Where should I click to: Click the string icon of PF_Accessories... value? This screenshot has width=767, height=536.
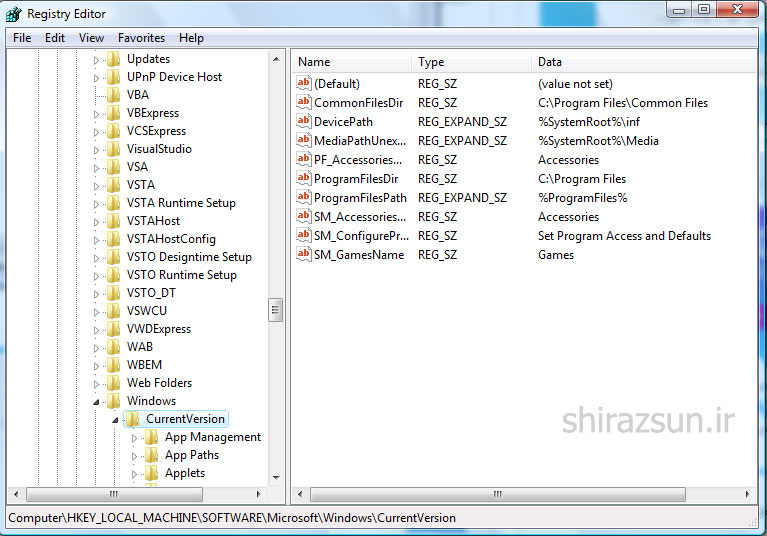coord(304,159)
